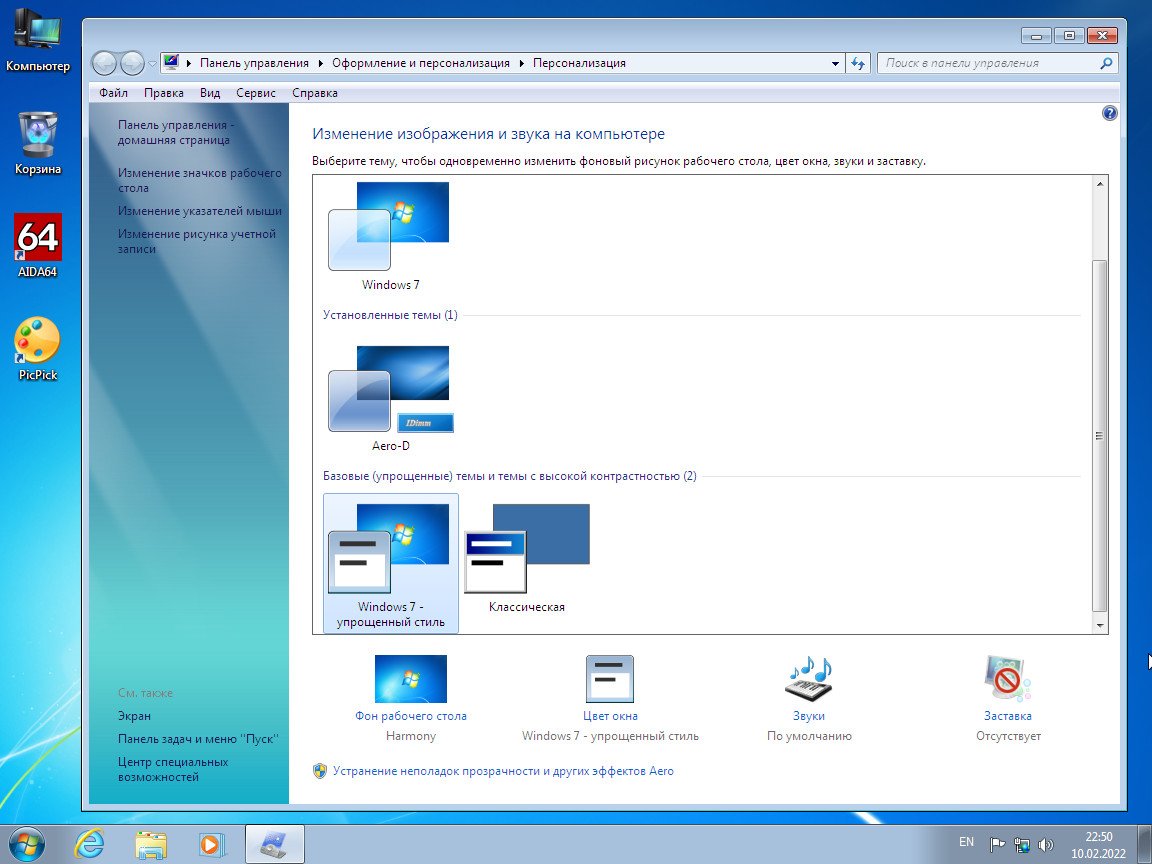Click the Personalization window taskbar button
Viewport: 1152px width, 864px height.
pyautogui.click(x=274, y=844)
